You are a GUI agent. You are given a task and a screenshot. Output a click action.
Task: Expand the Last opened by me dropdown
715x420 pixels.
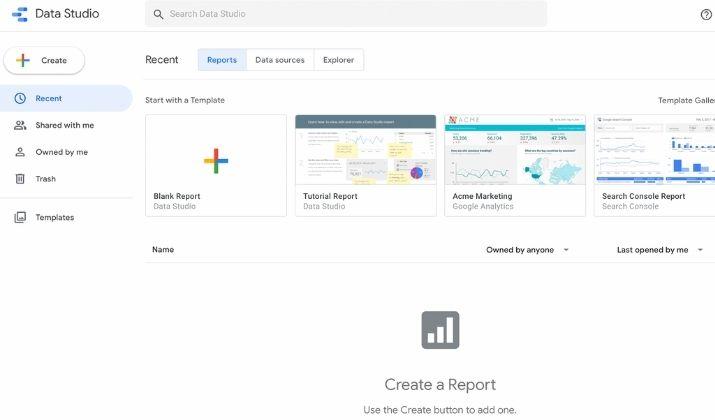pos(660,250)
